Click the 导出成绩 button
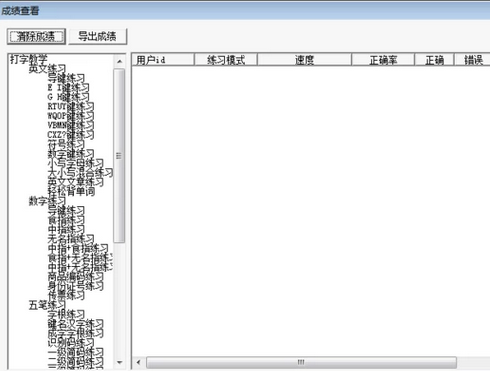The height and width of the screenshot is (371, 490). coord(98,36)
